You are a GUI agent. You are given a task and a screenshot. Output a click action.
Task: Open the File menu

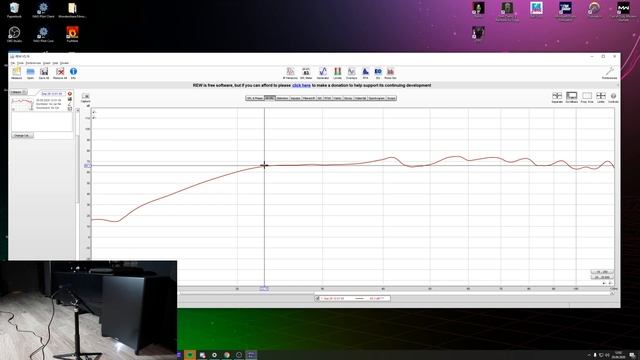[x=13, y=63]
